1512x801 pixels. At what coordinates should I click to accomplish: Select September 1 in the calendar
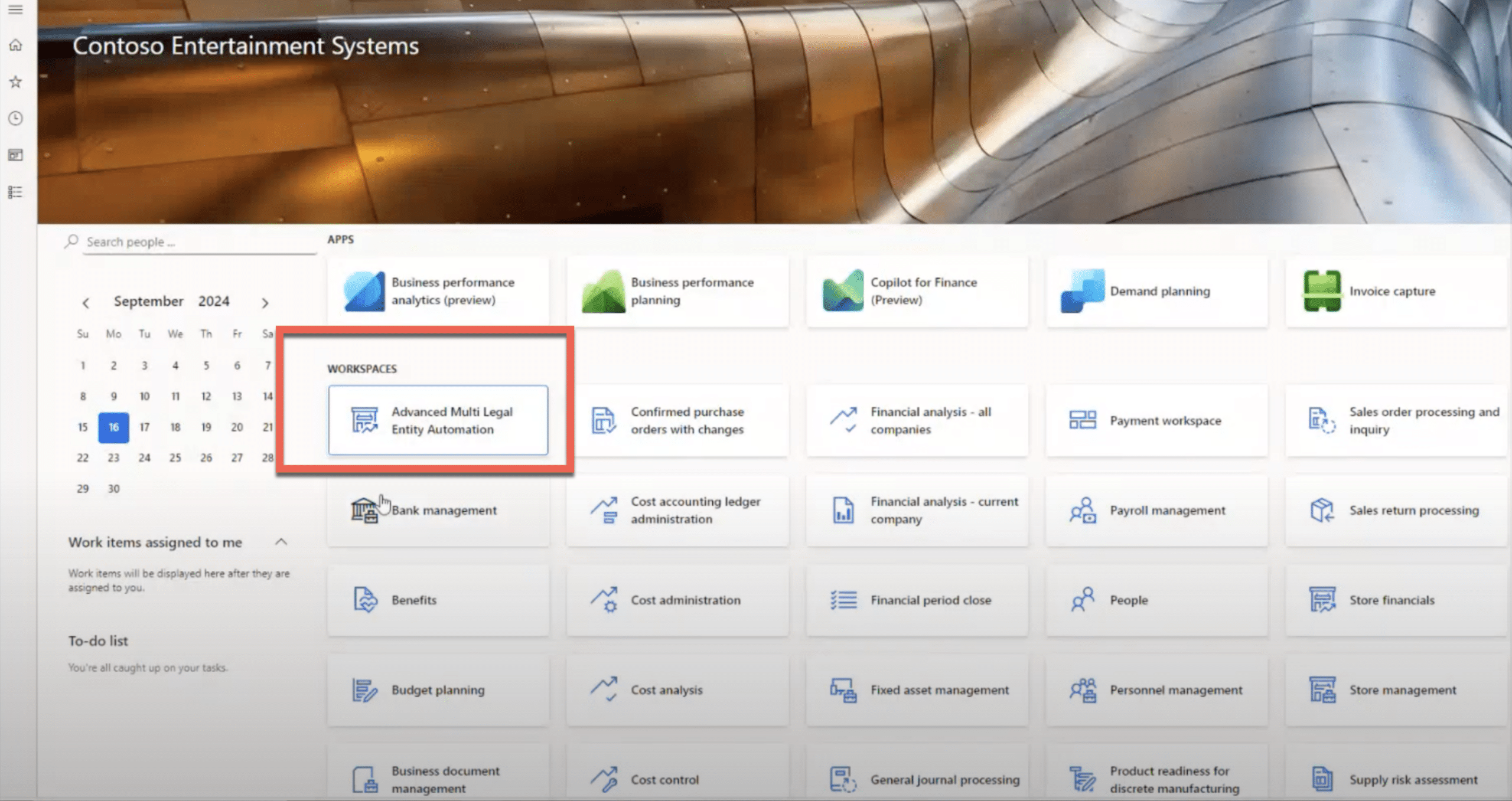(x=83, y=366)
